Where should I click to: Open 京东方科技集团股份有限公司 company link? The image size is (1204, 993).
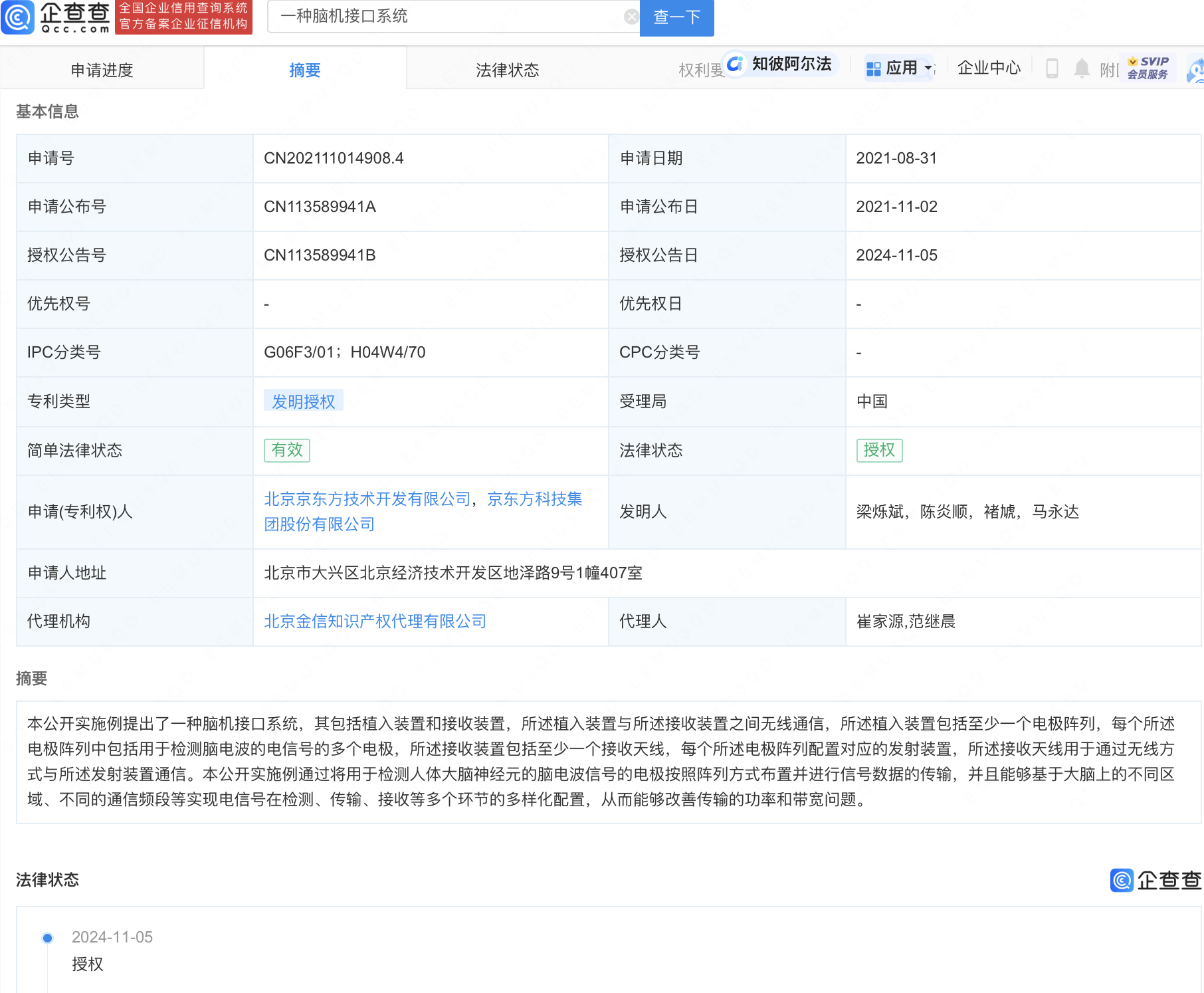point(423,512)
